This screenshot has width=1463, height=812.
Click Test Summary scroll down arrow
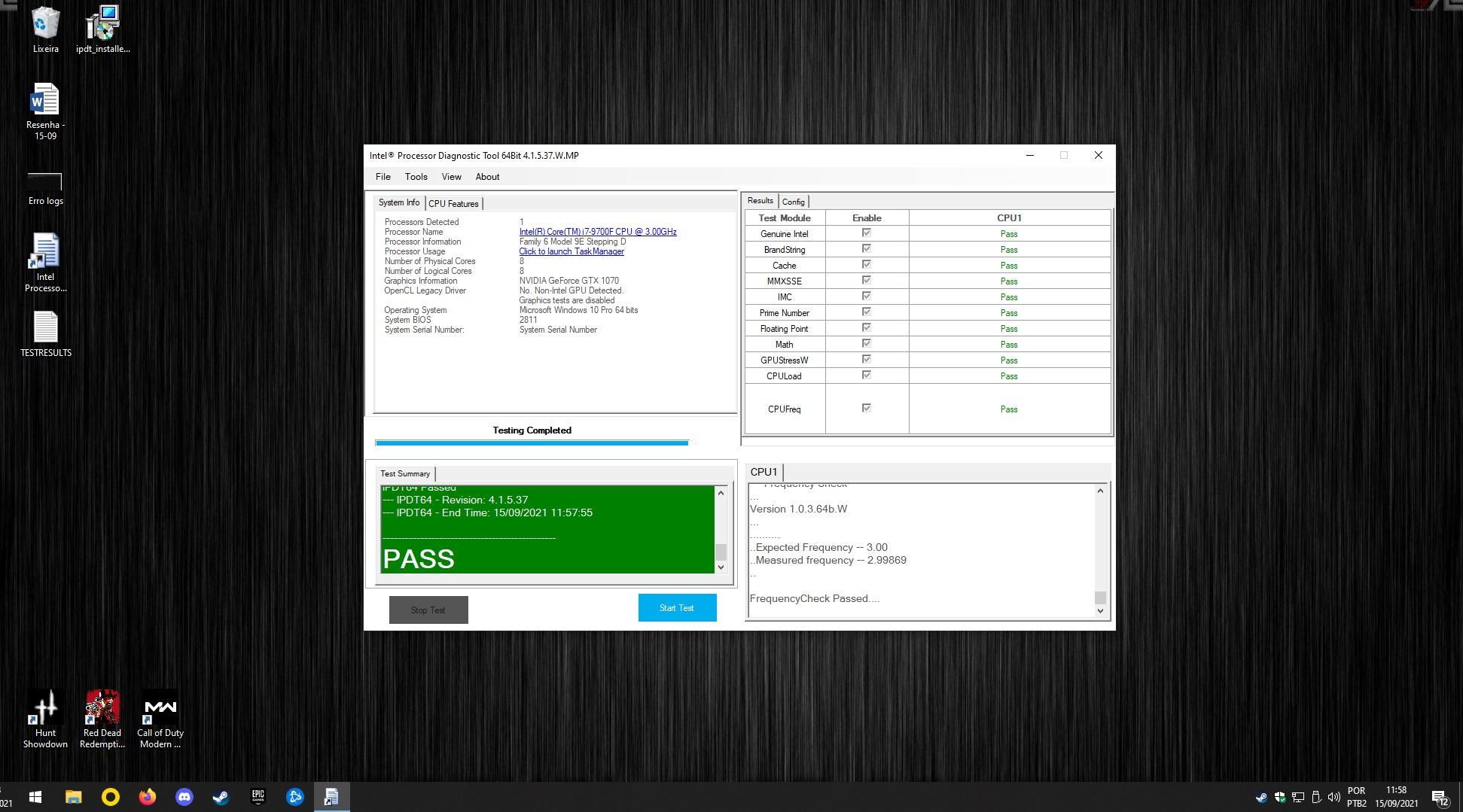pos(721,567)
